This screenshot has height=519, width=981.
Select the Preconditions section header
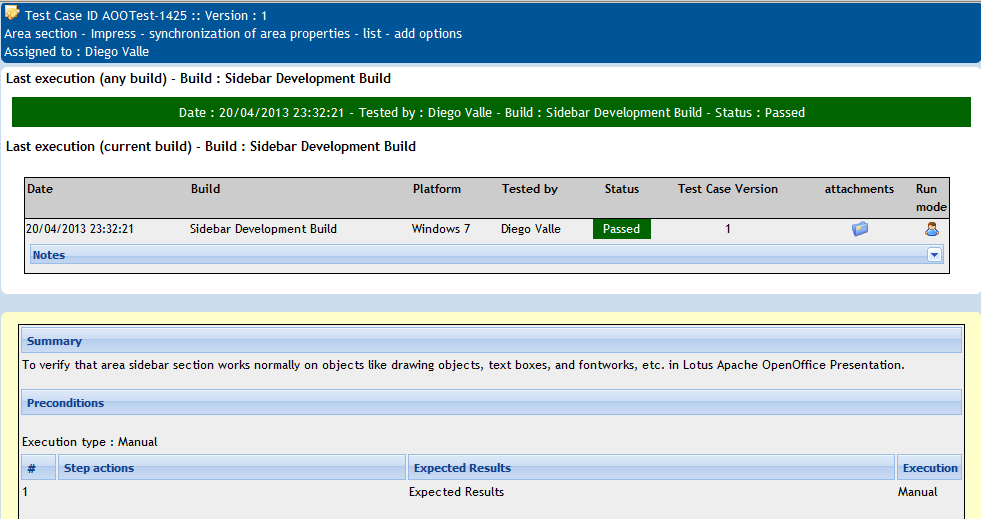pos(491,403)
